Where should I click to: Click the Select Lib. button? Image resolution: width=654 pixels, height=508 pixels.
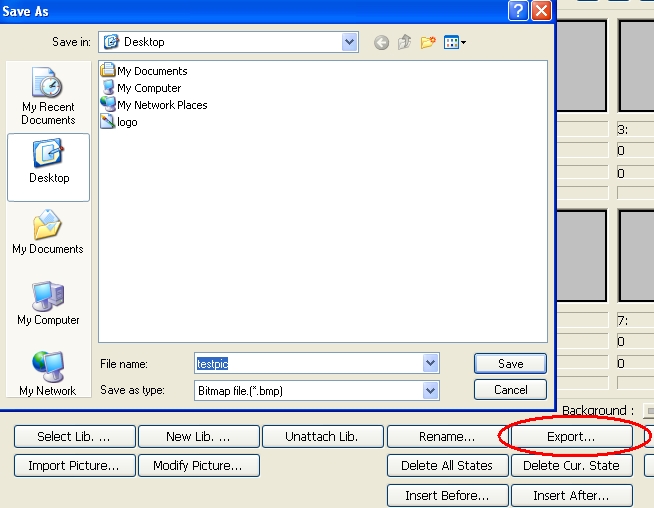(x=75, y=437)
